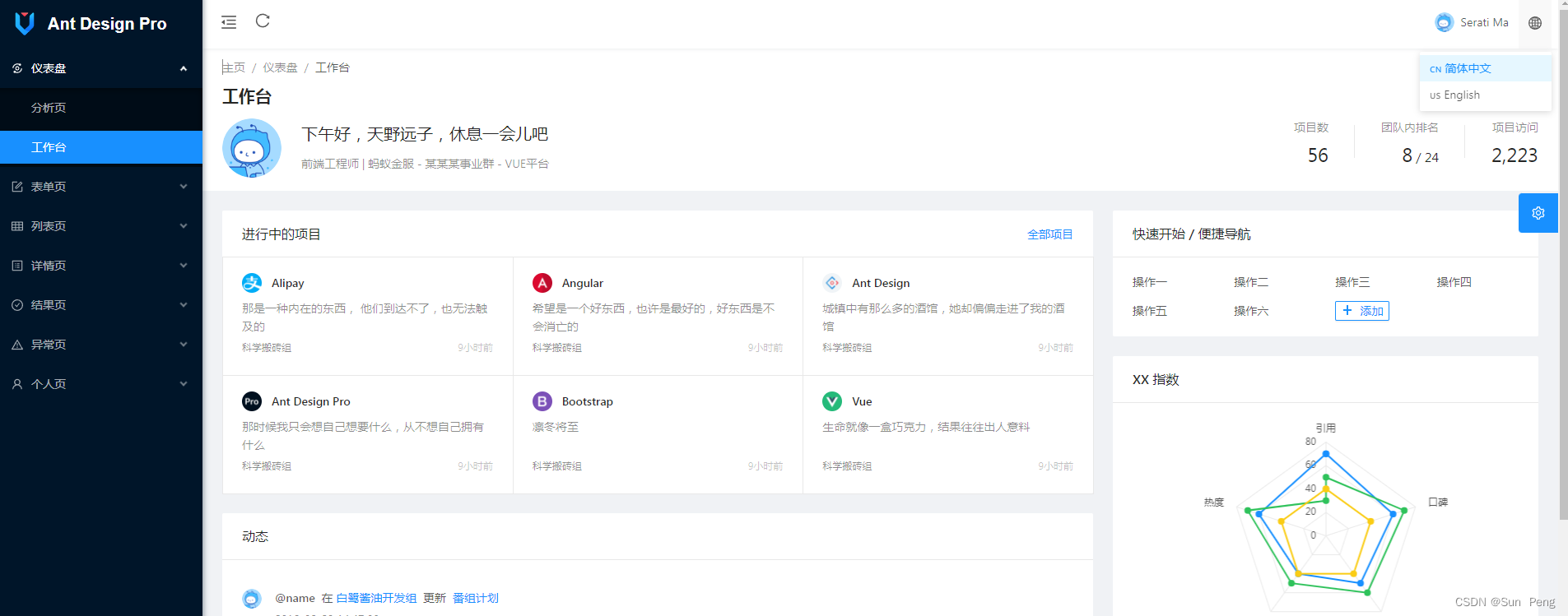The image size is (1568, 616).
Task: Click the 异常页 warning triangle icon
Action: pyautogui.click(x=17, y=345)
